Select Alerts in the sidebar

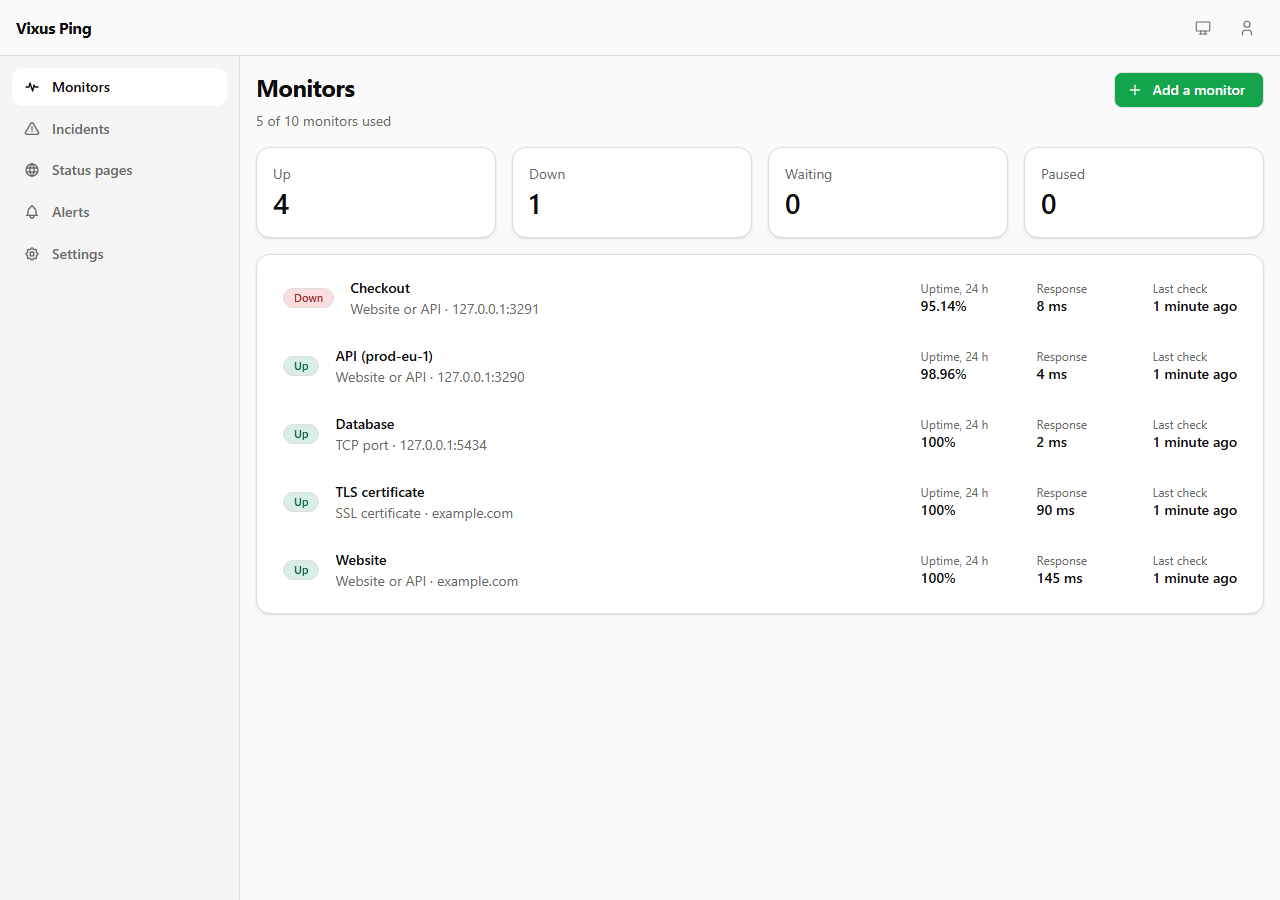tap(120, 212)
